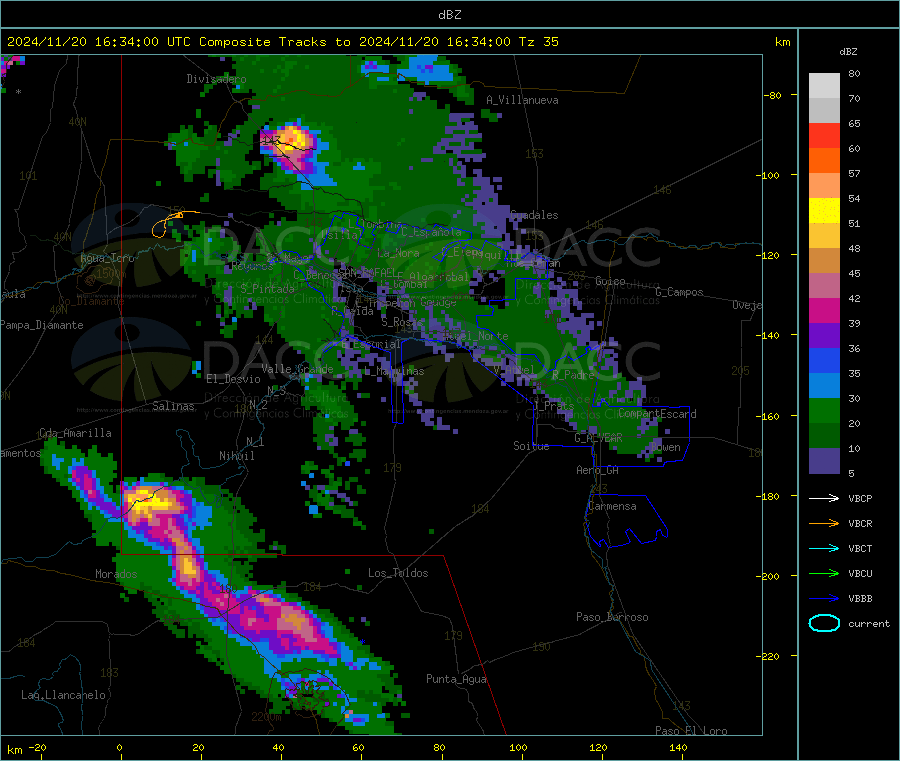This screenshot has width=900, height=761.
Task: Click the 'El_Desvio' map label
Action: click(234, 379)
